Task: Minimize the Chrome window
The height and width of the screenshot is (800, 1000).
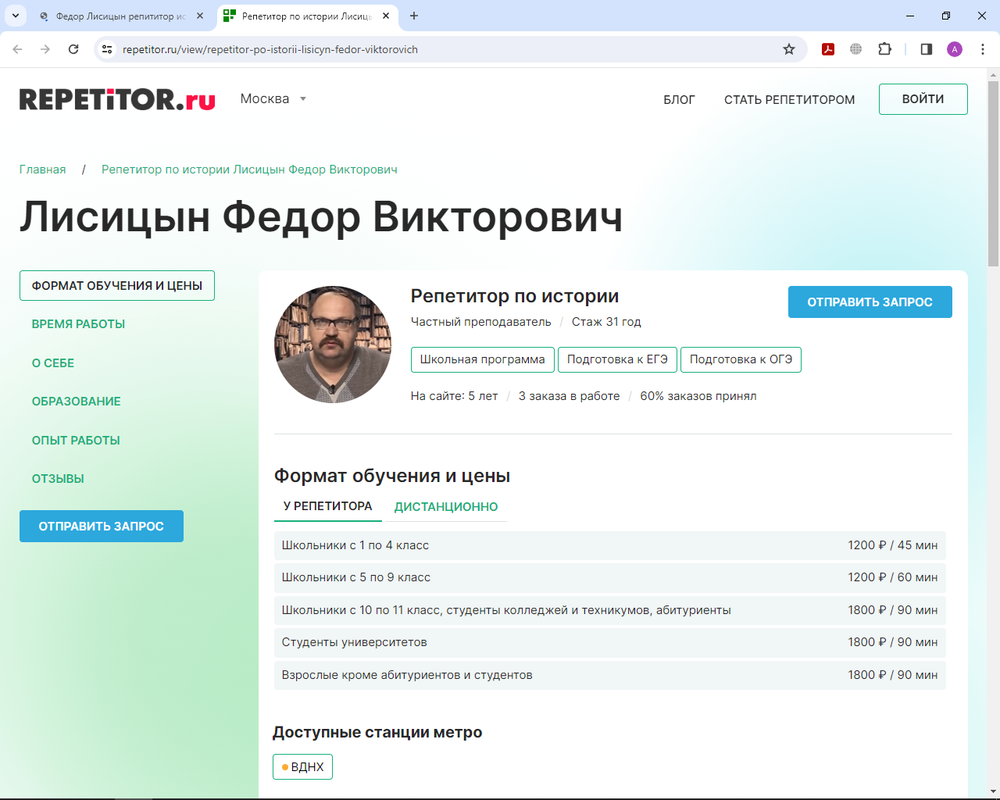Action: coord(910,16)
